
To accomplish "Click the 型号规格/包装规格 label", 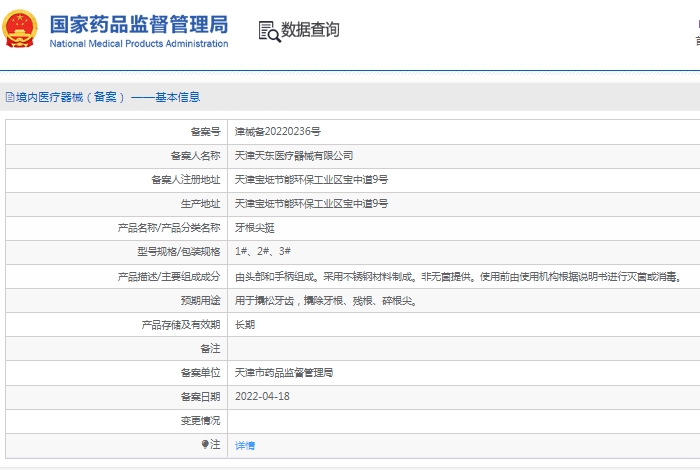I will pyautogui.click(x=179, y=252).
